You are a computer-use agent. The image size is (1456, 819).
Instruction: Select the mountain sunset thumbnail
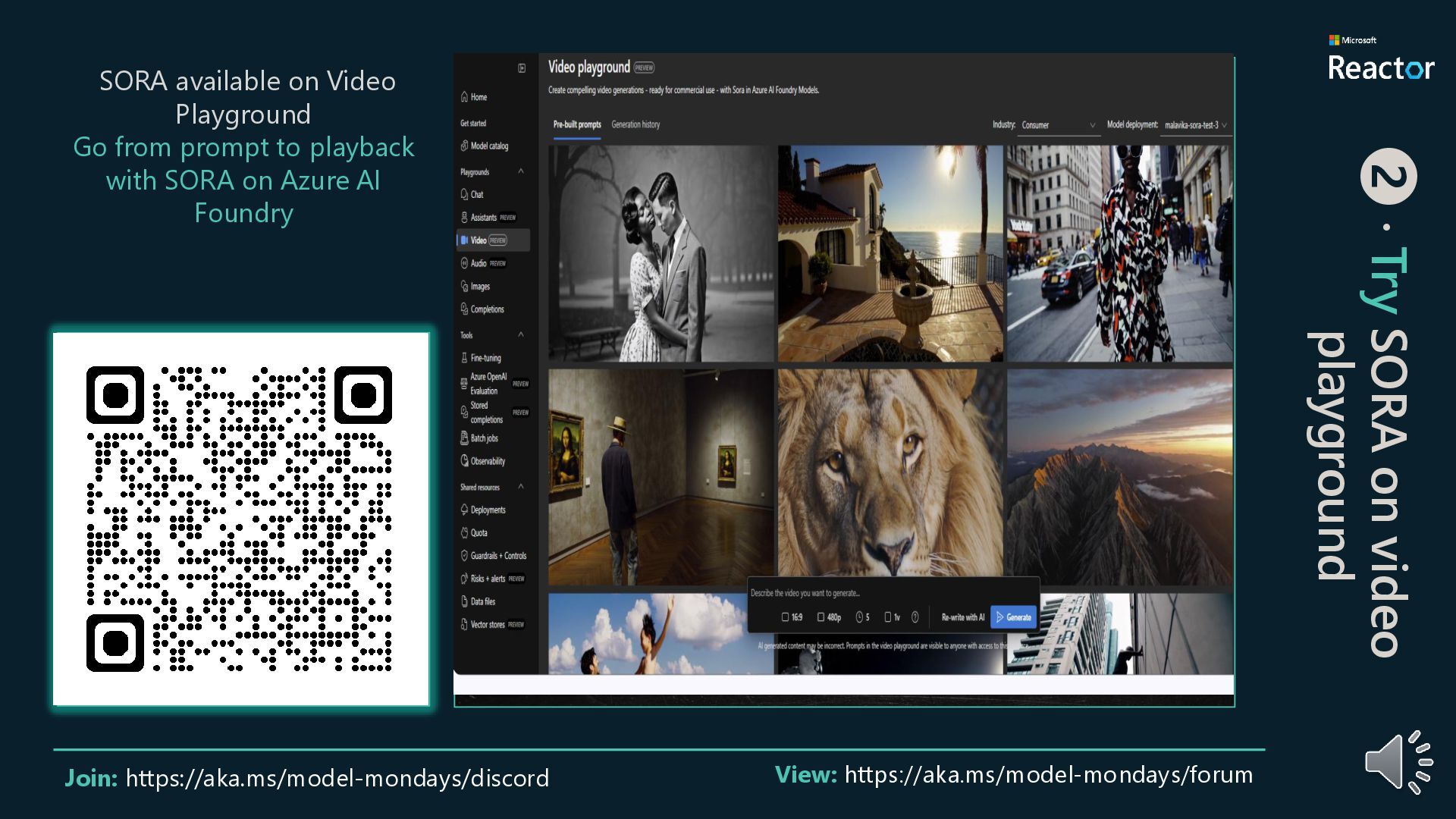tap(1119, 477)
